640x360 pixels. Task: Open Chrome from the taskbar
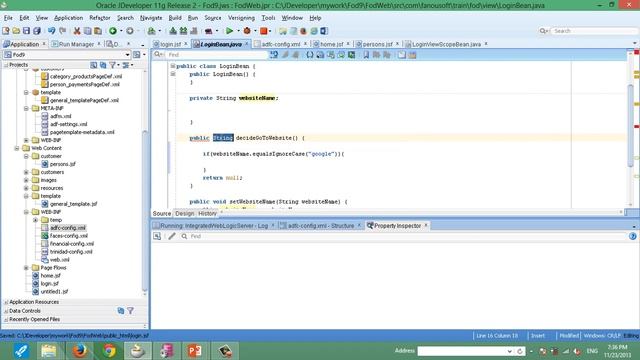click(x=109, y=351)
